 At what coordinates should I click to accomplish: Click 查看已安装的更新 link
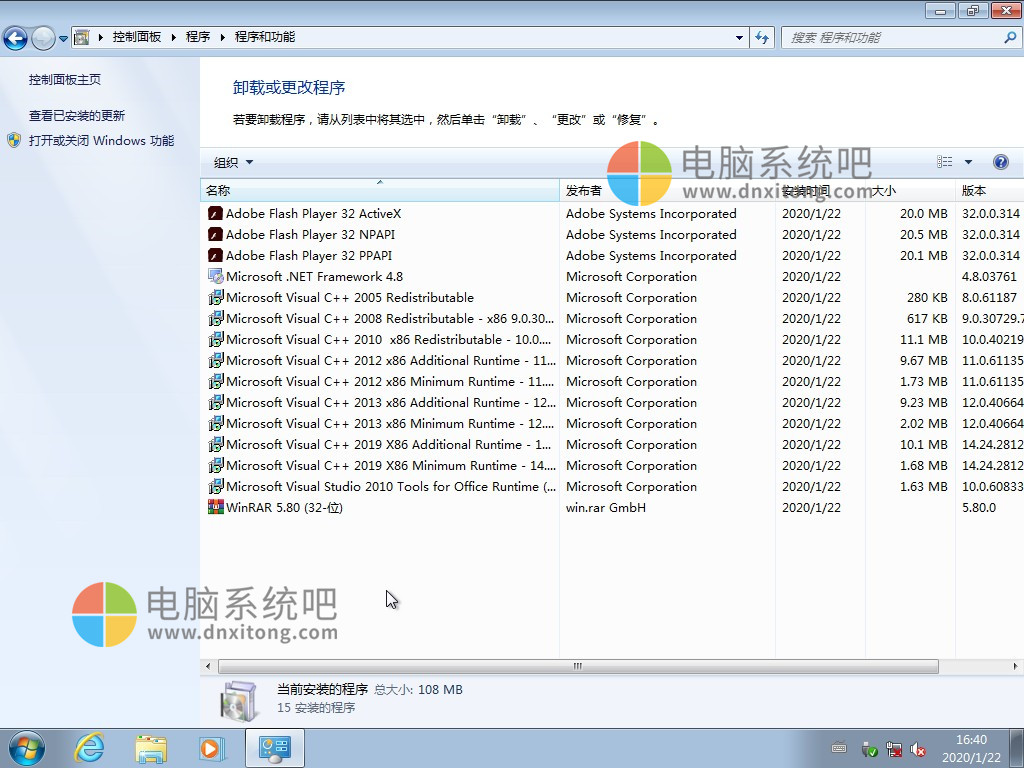(77, 115)
